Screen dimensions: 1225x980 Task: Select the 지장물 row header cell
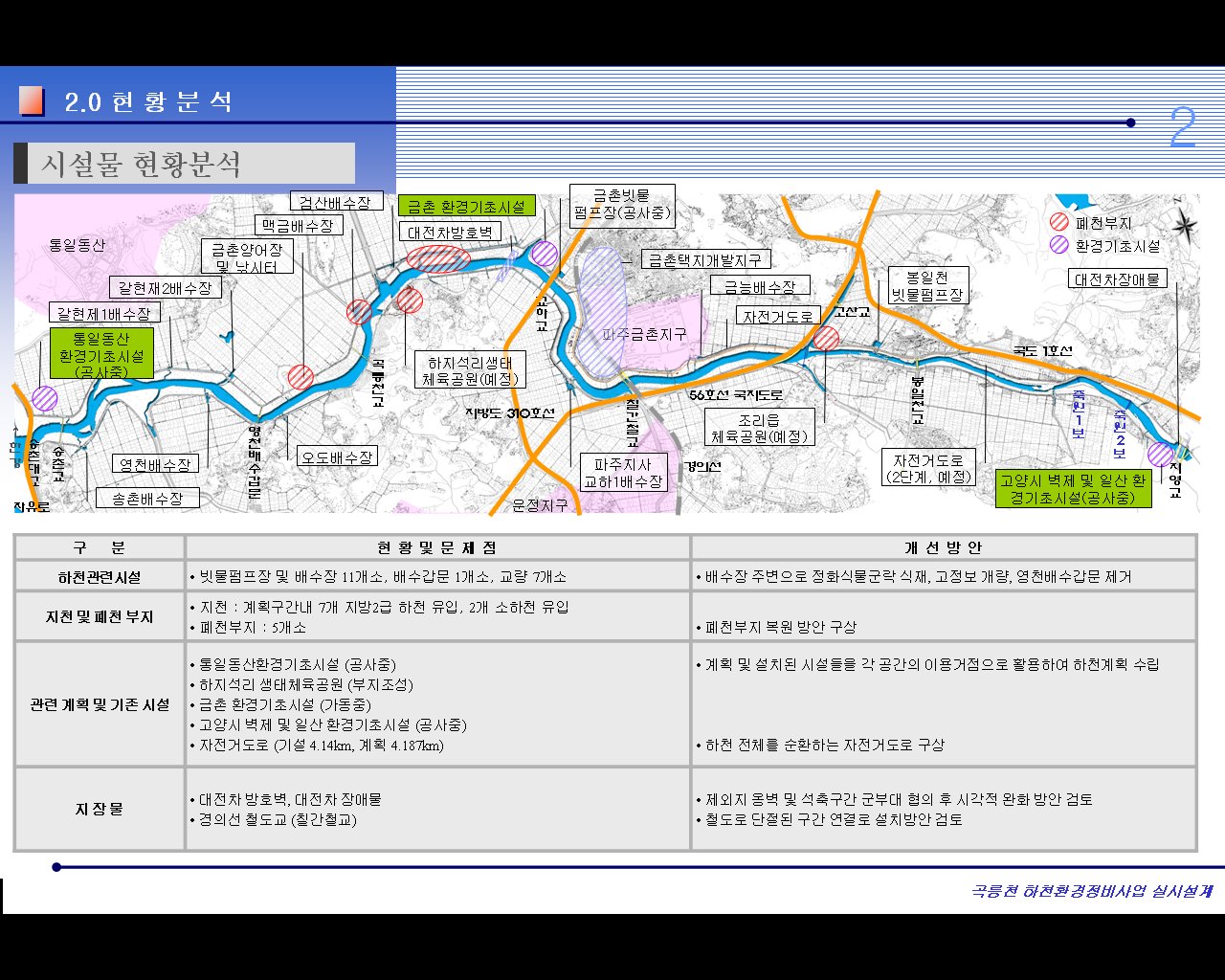[100, 809]
